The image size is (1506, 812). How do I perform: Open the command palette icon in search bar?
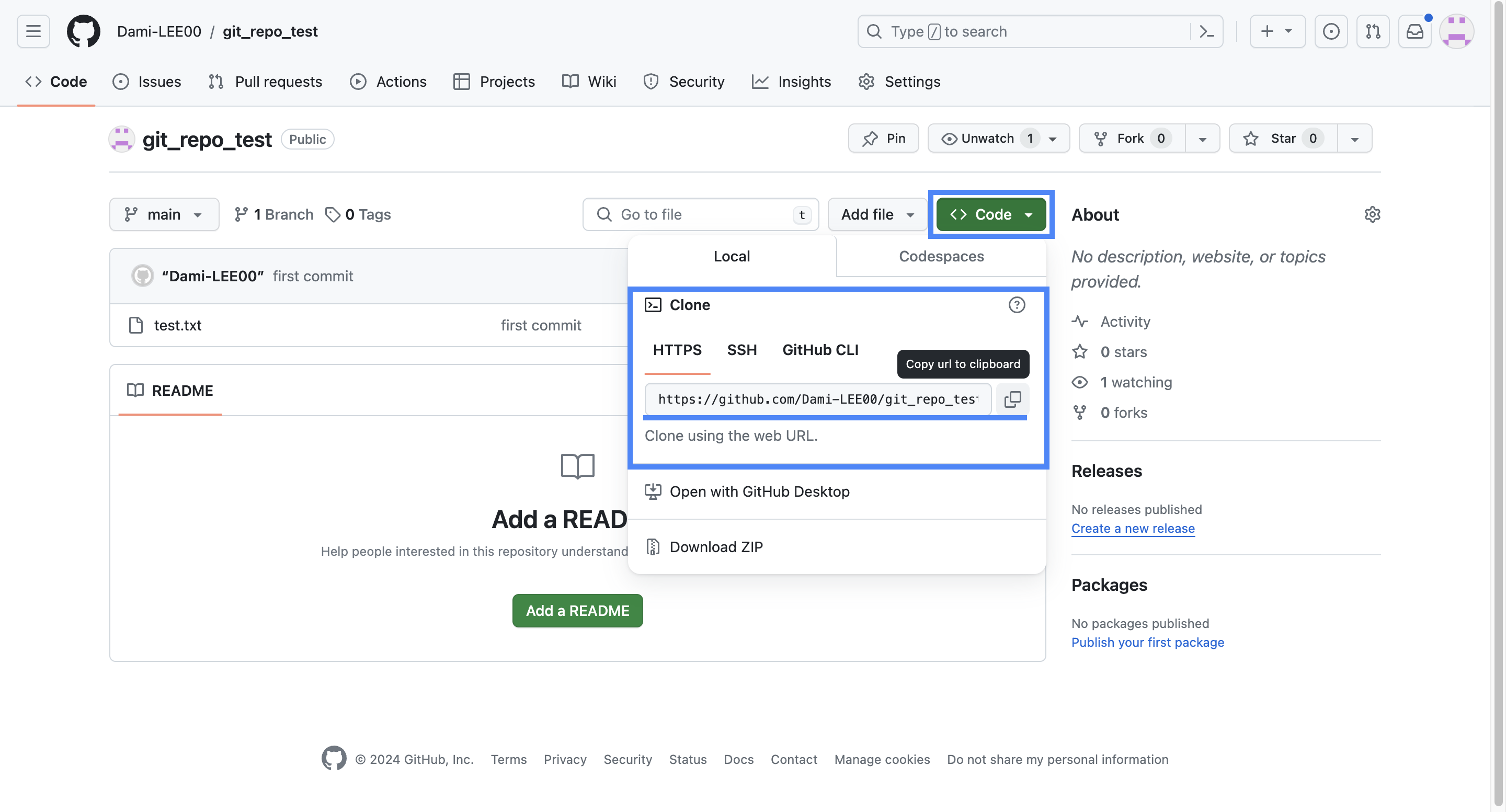1207,31
